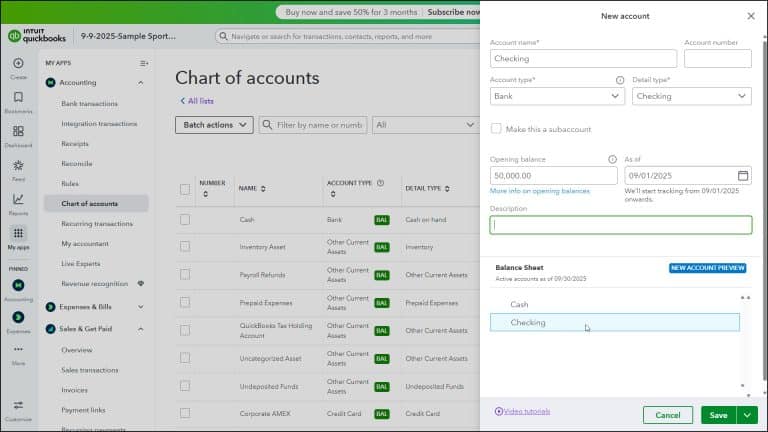
Task: Select the Payroll Refunds row checkbox
Action: point(185,274)
